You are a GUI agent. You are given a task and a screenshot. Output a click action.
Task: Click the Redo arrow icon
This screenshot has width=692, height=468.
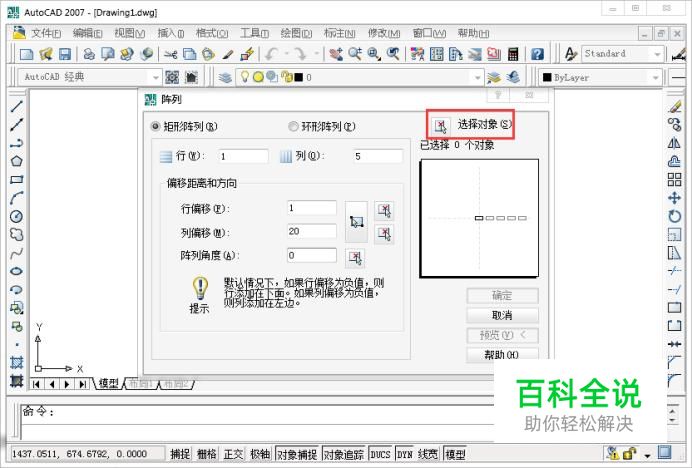(x=301, y=54)
